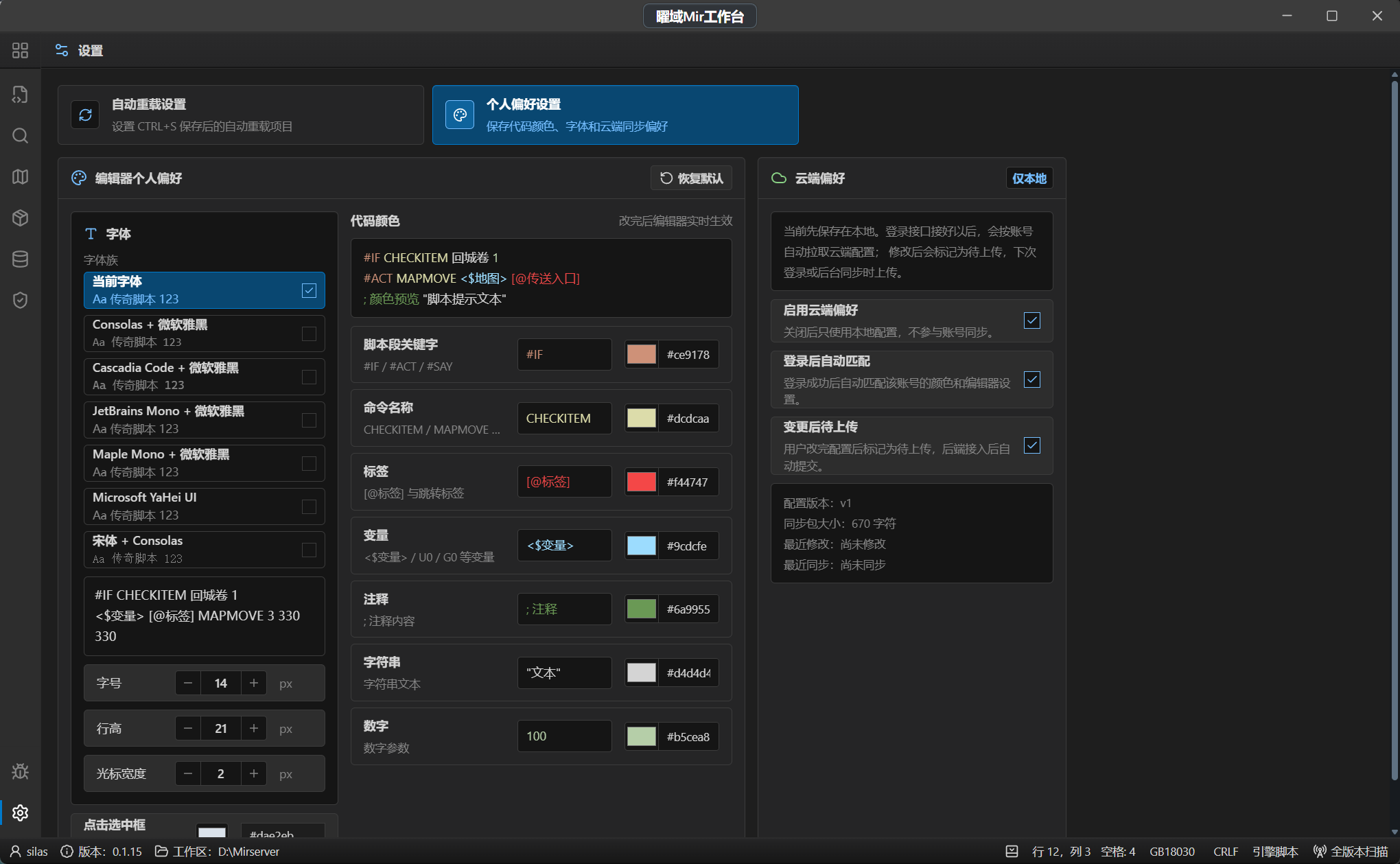Toggle 启用云端偏好 checkbox

click(1031, 320)
